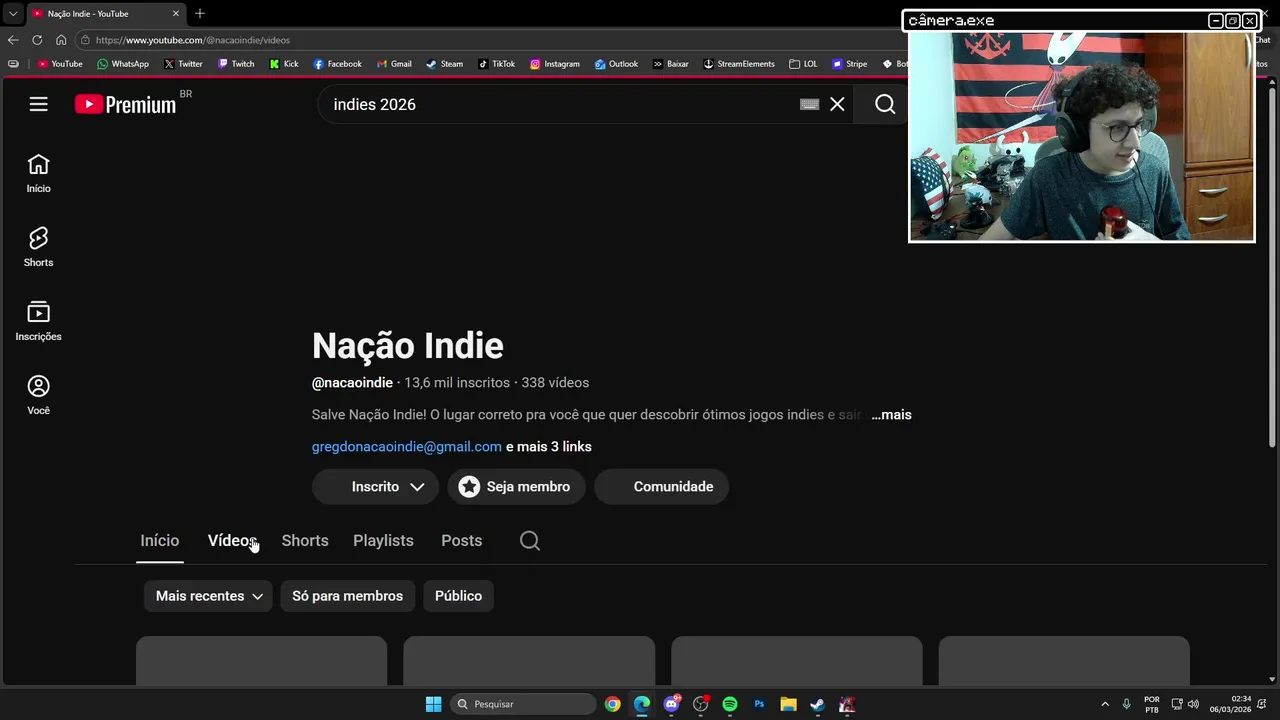Open the Gmail bookmark
The width and height of the screenshot is (1280, 720).
click(x=394, y=64)
